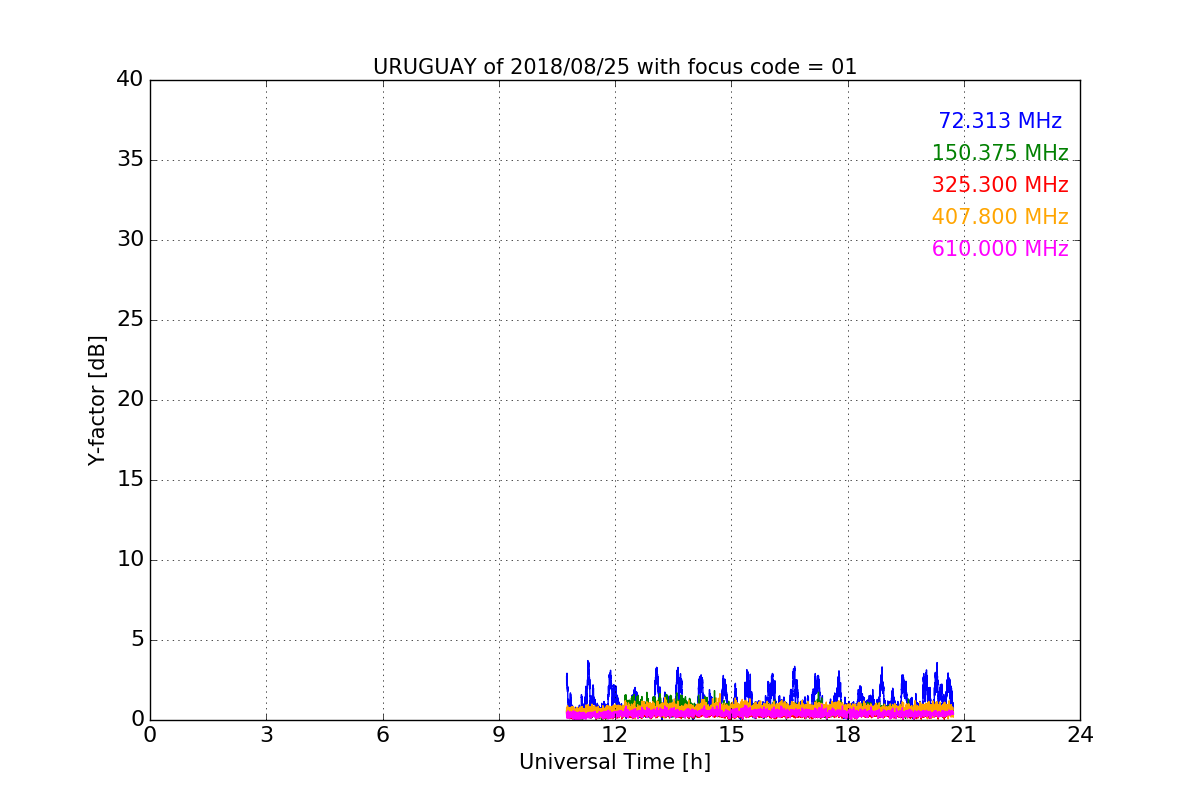Select the orange 407.800 MHz legend label
Screen dimensions: 1200x800
tap(1000, 217)
